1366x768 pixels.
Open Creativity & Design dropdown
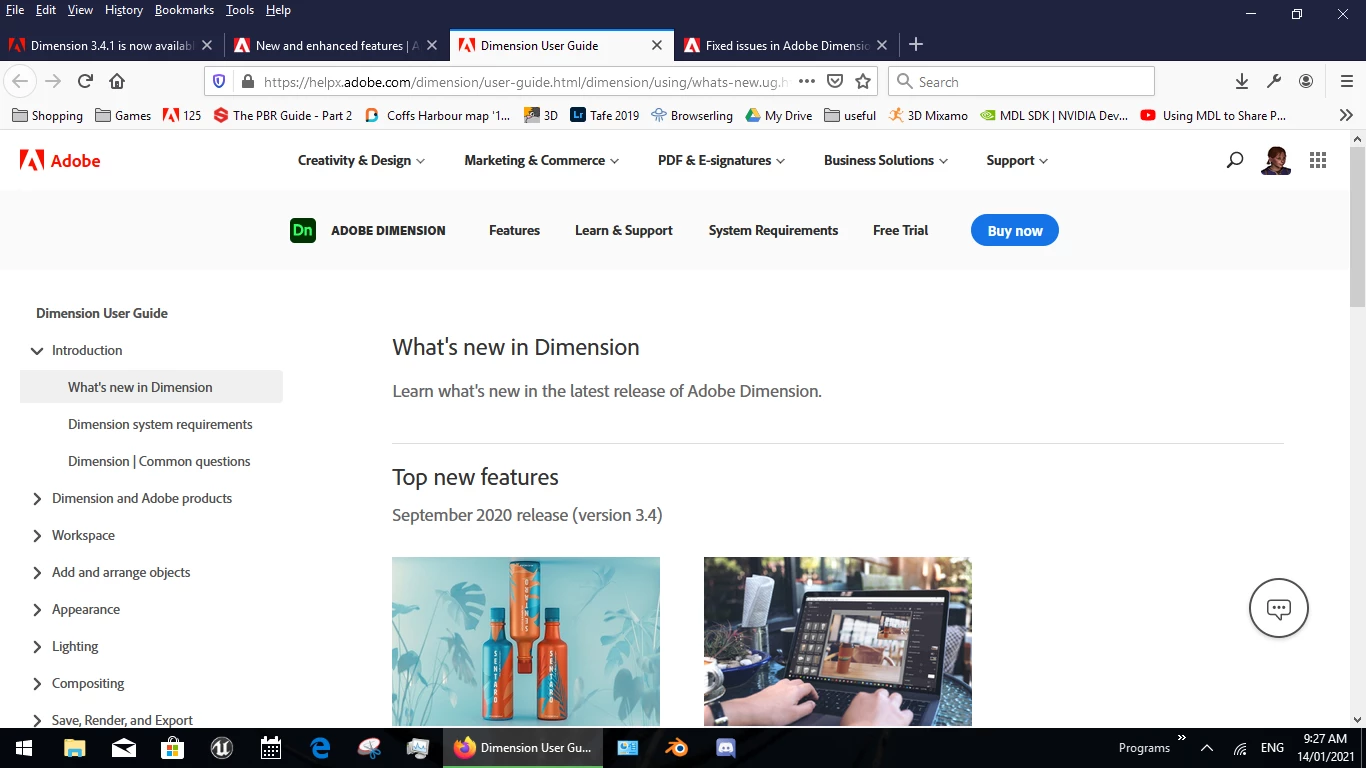click(361, 160)
